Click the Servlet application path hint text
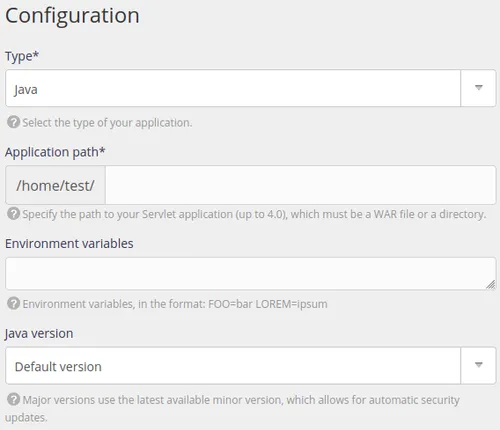Viewport: 500px width, 430px height. [254, 214]
